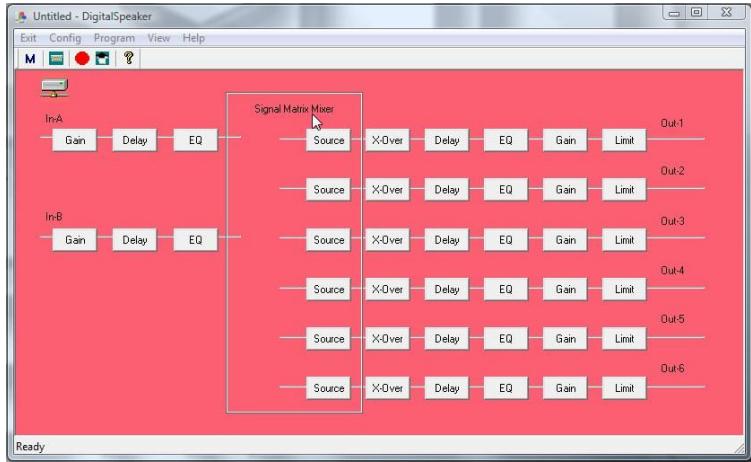
Task: Click the Out-1 output label
Action: (672, 123)
